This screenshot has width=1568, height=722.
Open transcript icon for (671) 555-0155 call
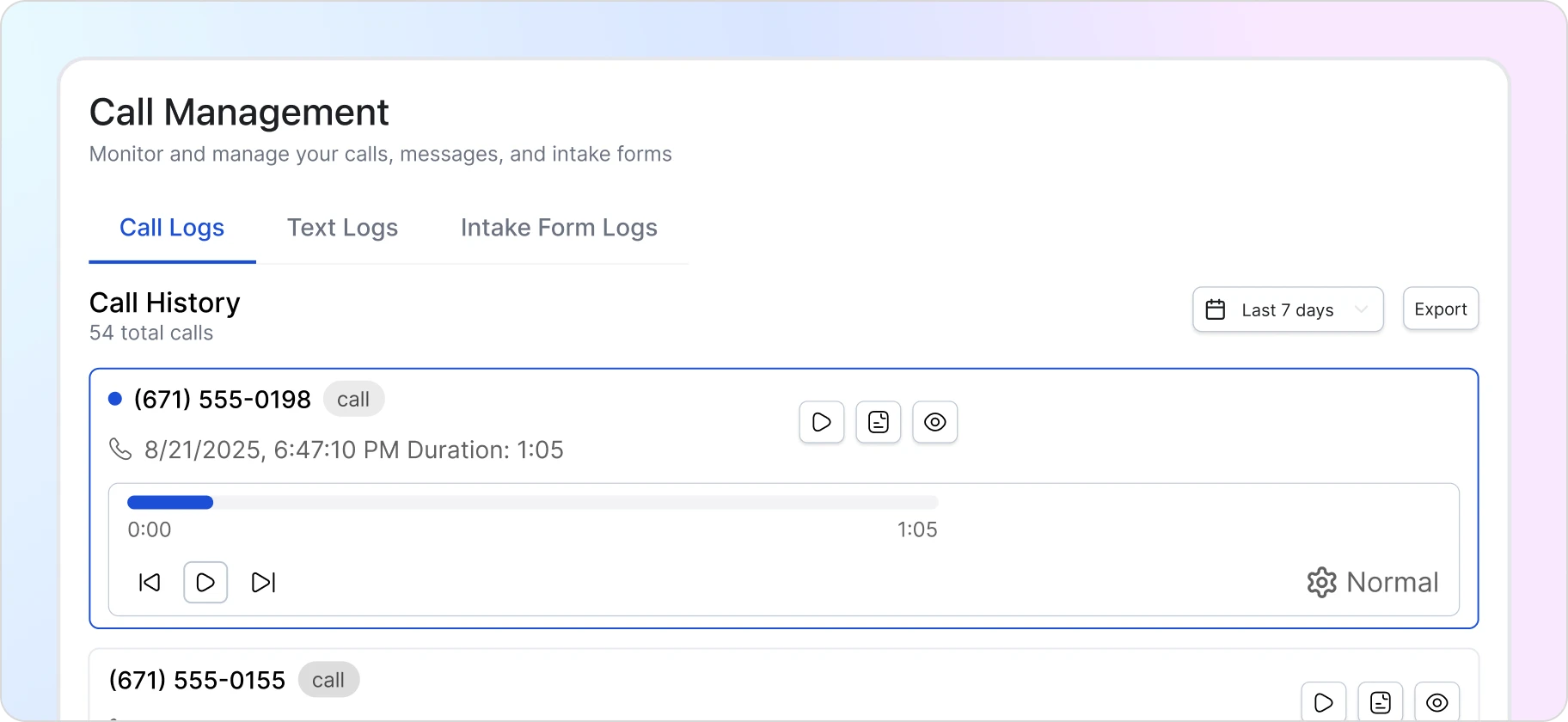[1380, 702]
